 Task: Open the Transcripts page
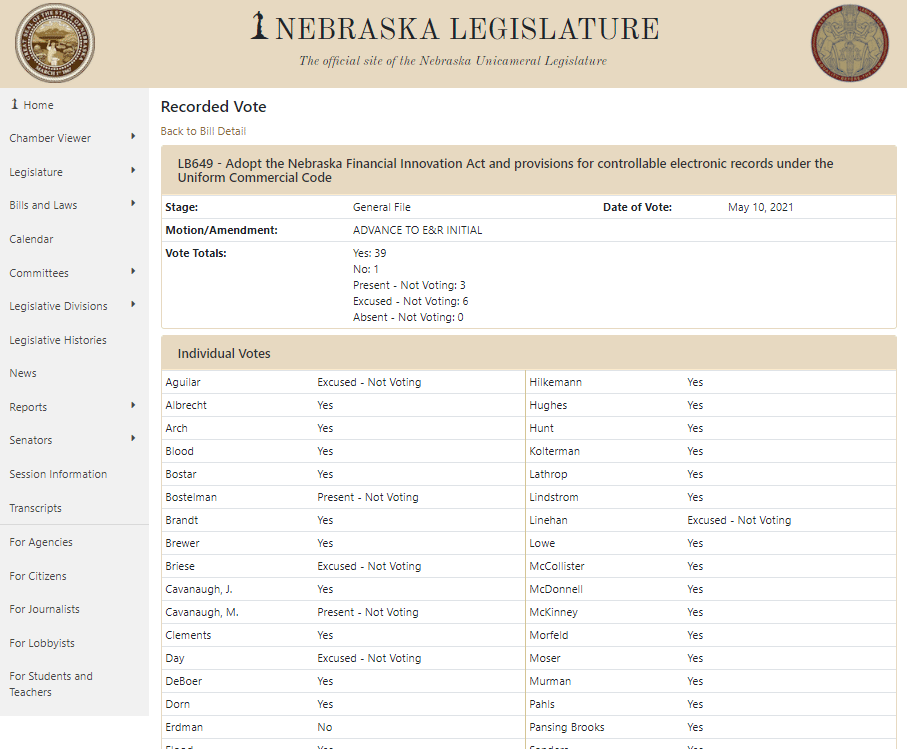[35, 508]
